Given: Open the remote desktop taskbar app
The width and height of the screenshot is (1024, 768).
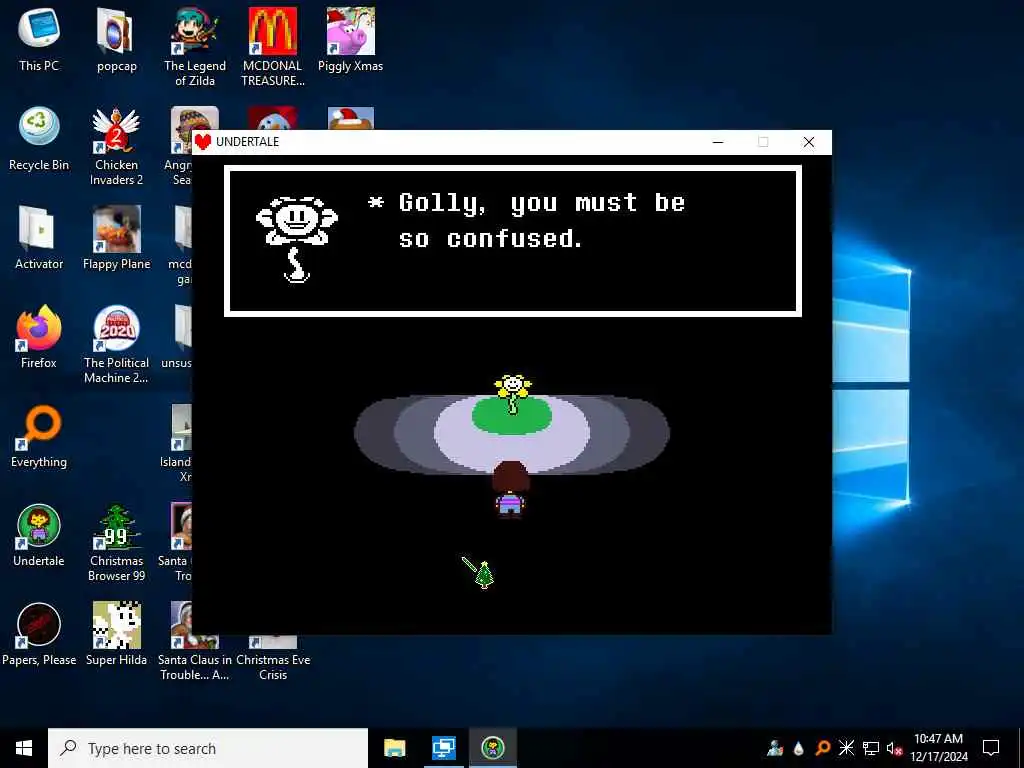Looking at the screenshot, I should [x=443, y=748].
